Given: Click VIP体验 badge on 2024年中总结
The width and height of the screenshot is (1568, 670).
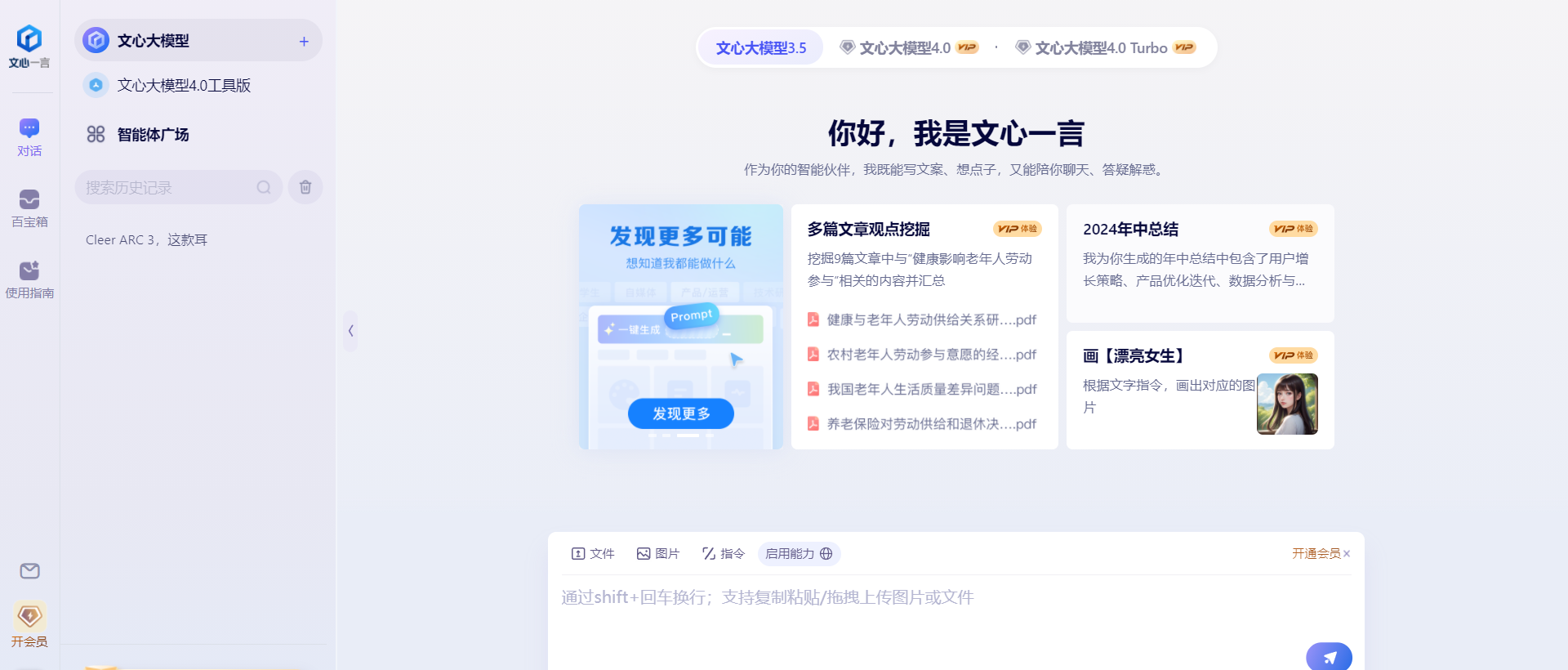Looking at the screenshot, I should tap(1293, 229).
